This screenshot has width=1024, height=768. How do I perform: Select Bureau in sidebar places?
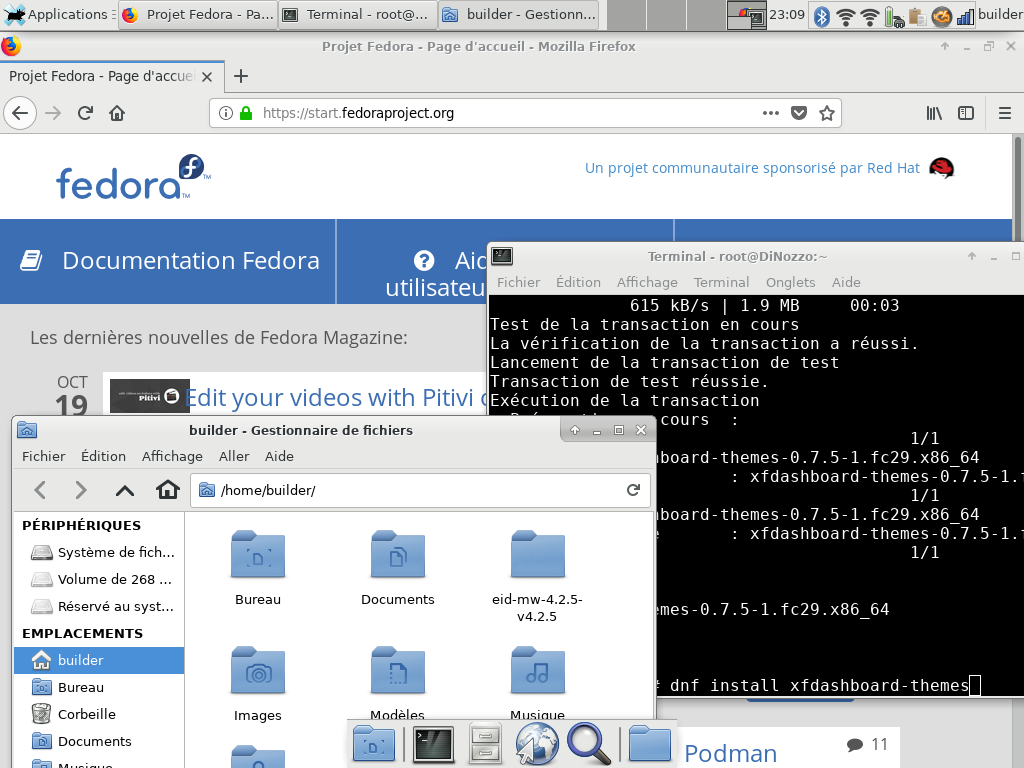point(99,687)
